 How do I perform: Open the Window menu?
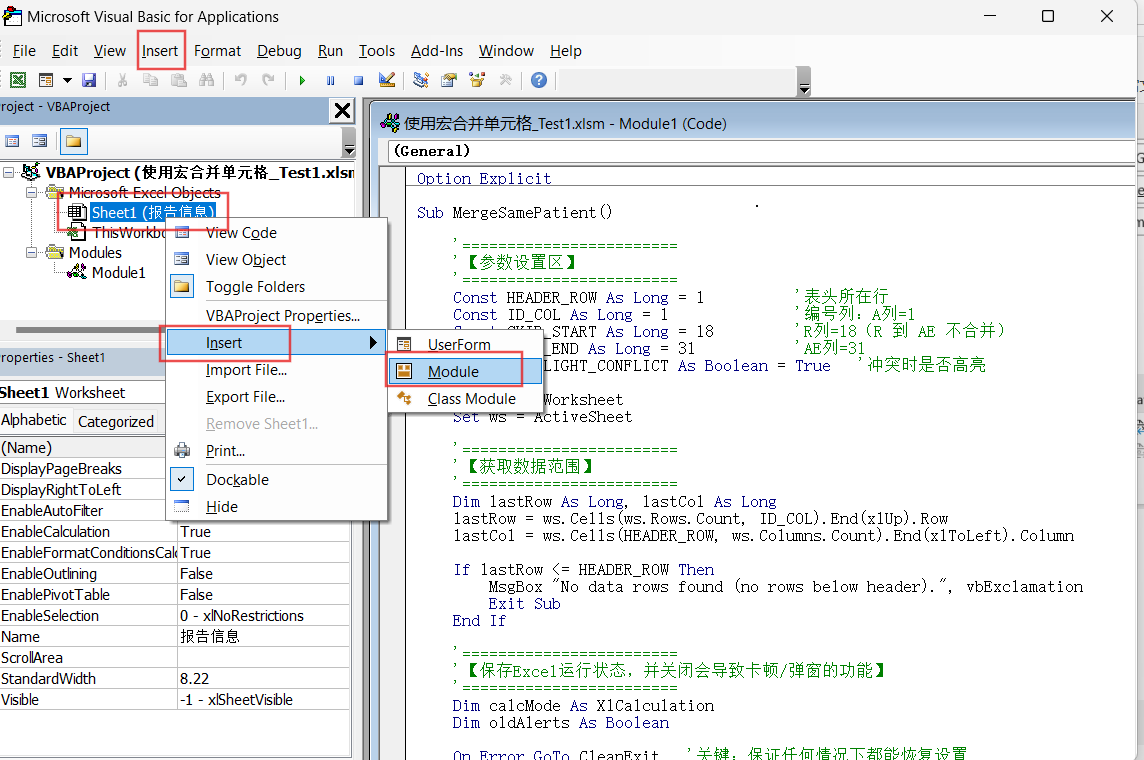point(506,51)
